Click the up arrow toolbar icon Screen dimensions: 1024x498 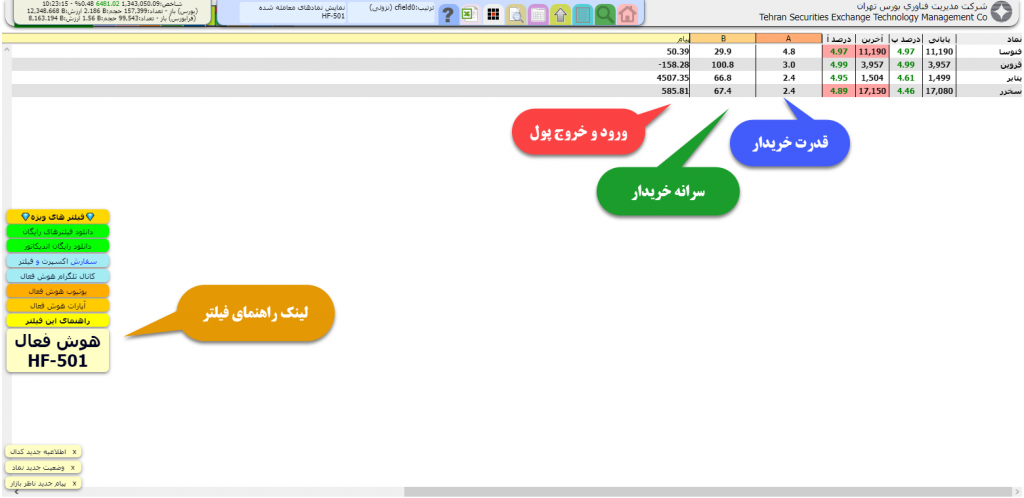(x=560, y=14)
